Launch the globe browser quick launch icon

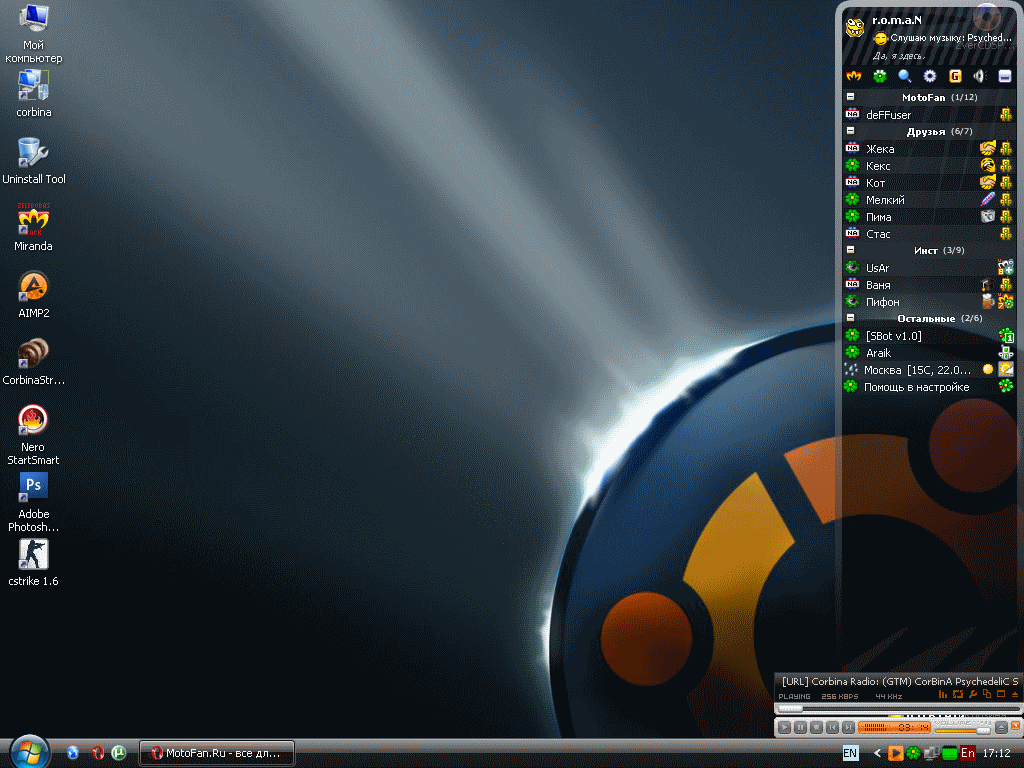click(72, 752)
